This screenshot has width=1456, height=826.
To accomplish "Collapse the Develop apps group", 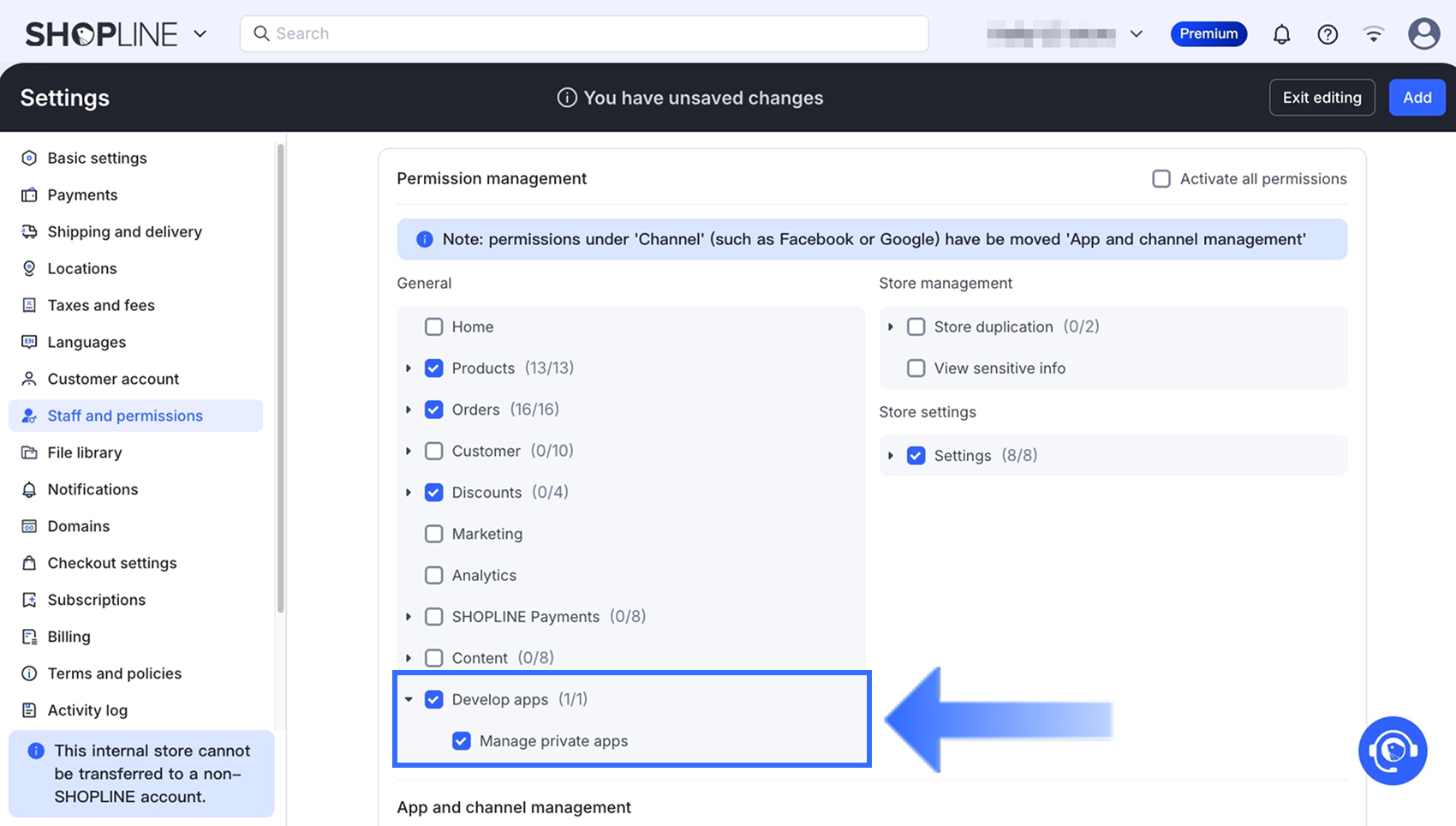I will point(409,700).
